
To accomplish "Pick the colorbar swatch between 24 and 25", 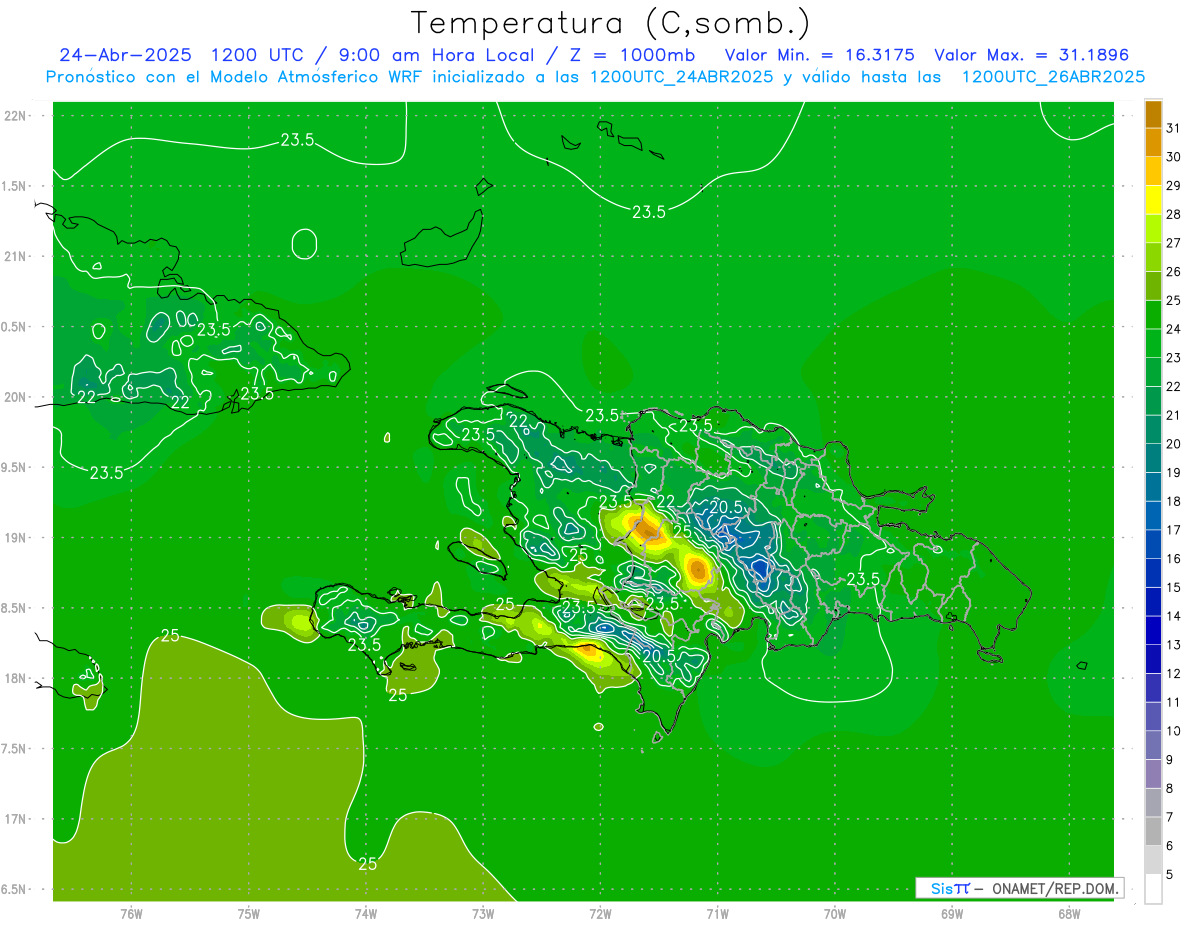I will click(1153, 314).
